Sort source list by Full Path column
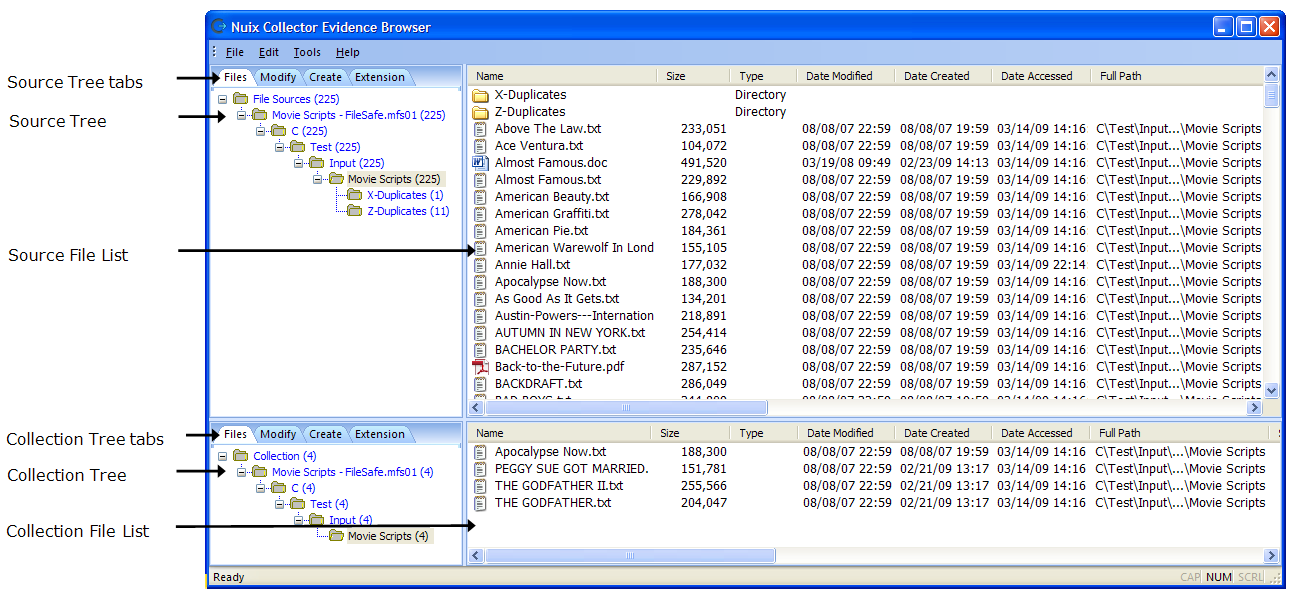This screenshot has width=1294, height=598. [1177, 76]
